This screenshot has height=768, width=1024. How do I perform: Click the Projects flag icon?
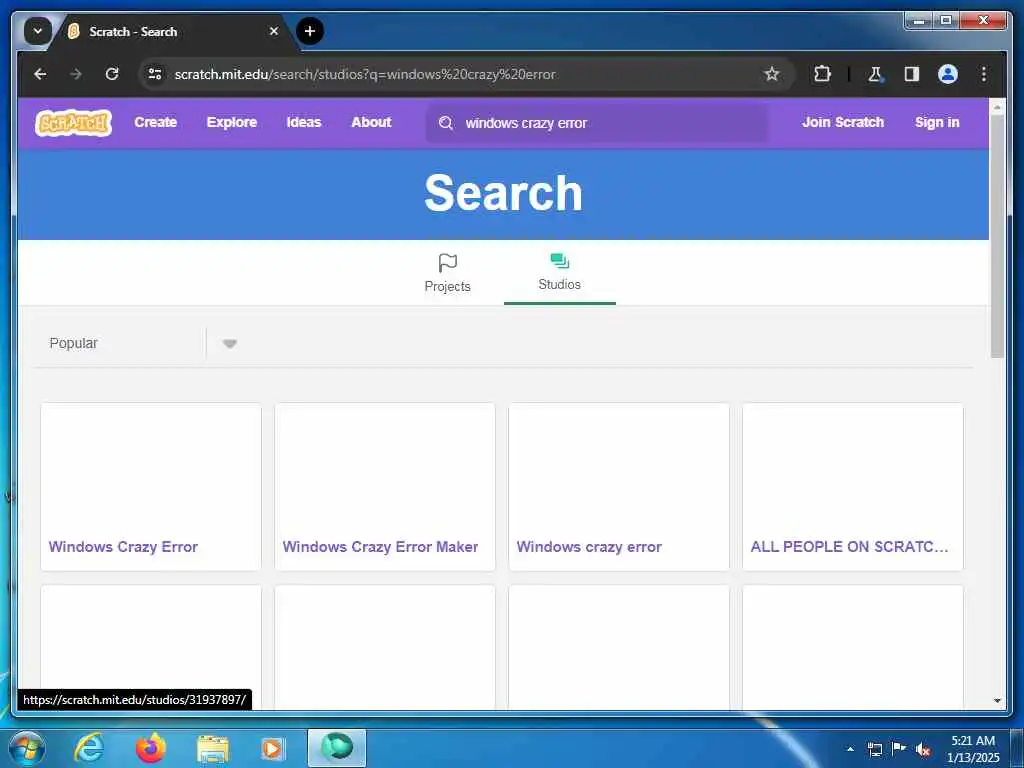point(447,263)
